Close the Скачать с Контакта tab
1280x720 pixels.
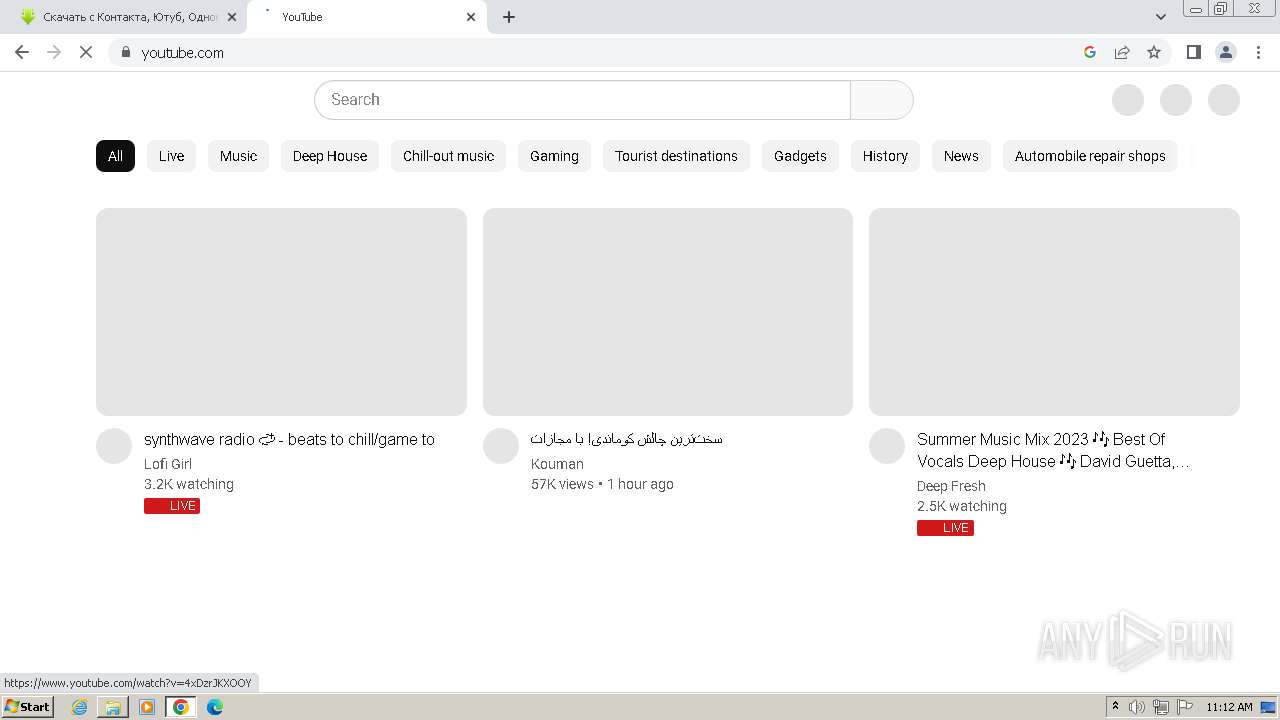(x=232, y=17)
